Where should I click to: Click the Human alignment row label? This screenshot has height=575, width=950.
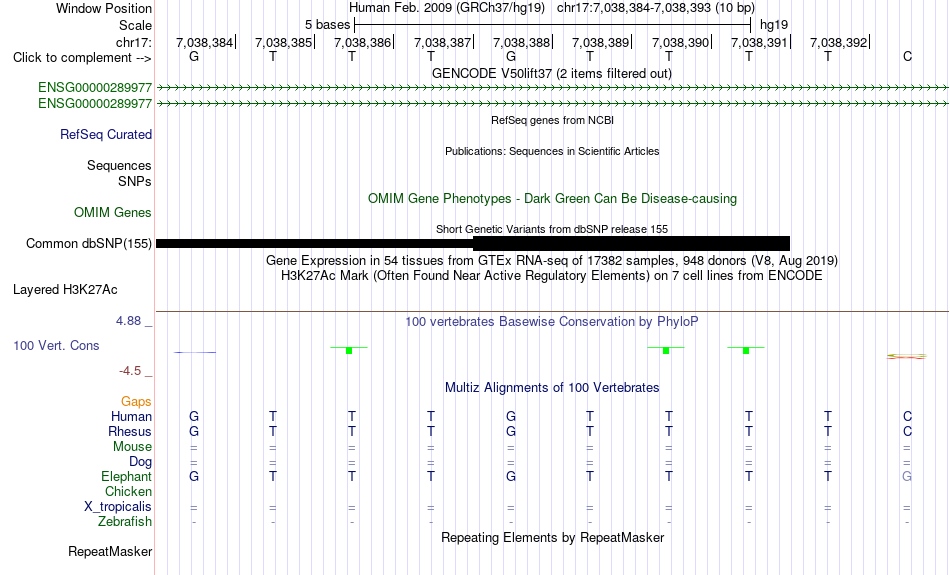coord(131,417)
